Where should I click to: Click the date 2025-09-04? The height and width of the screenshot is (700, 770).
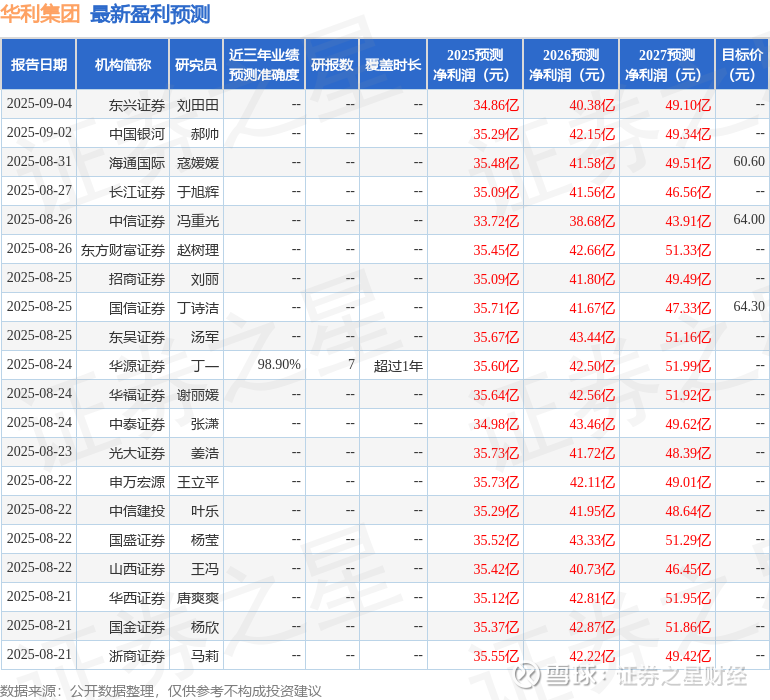(x=39, y=103)
